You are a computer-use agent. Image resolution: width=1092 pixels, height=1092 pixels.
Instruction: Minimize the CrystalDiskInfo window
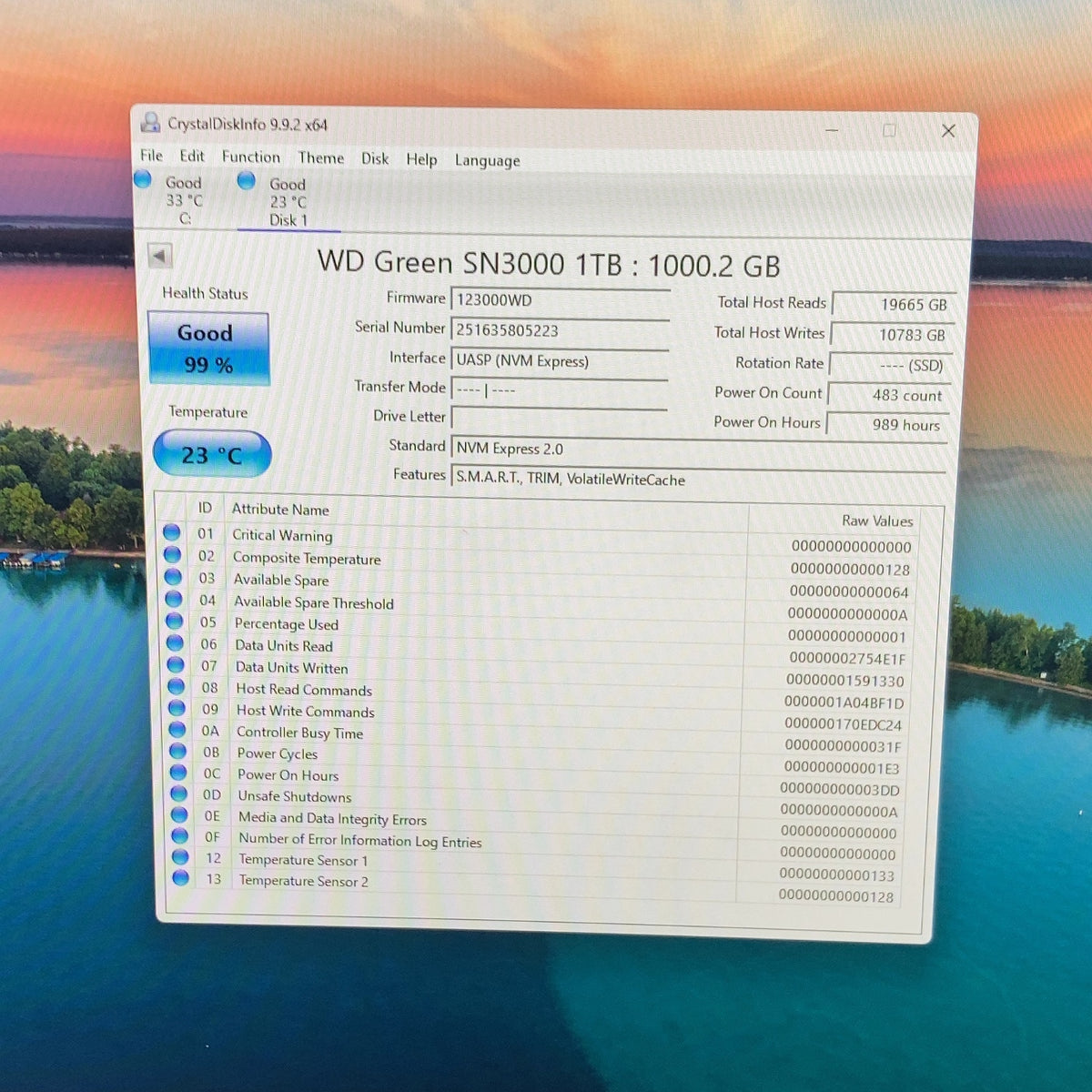(832, 129)
